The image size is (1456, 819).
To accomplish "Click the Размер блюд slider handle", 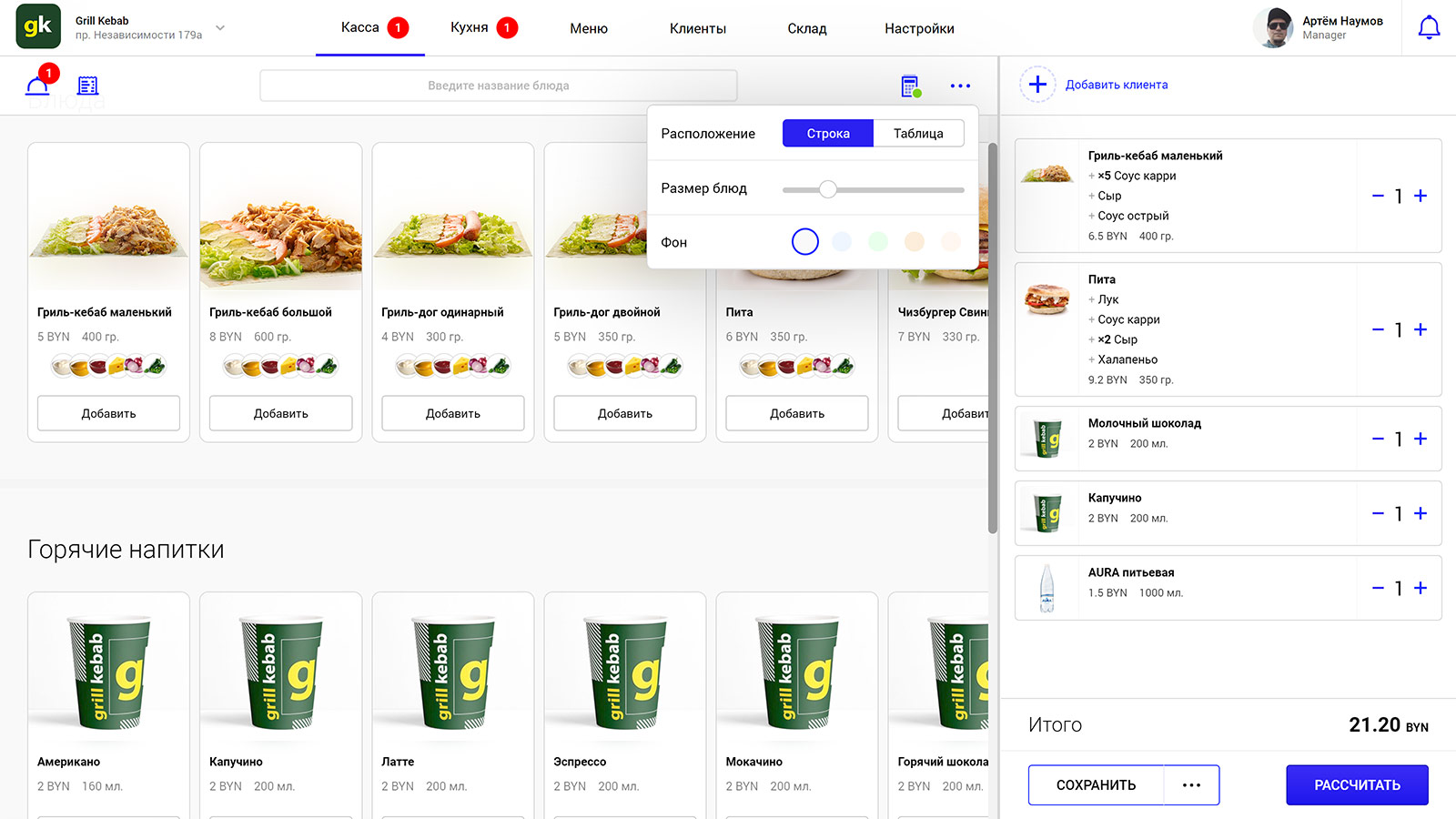I will [x=827, y=189].
